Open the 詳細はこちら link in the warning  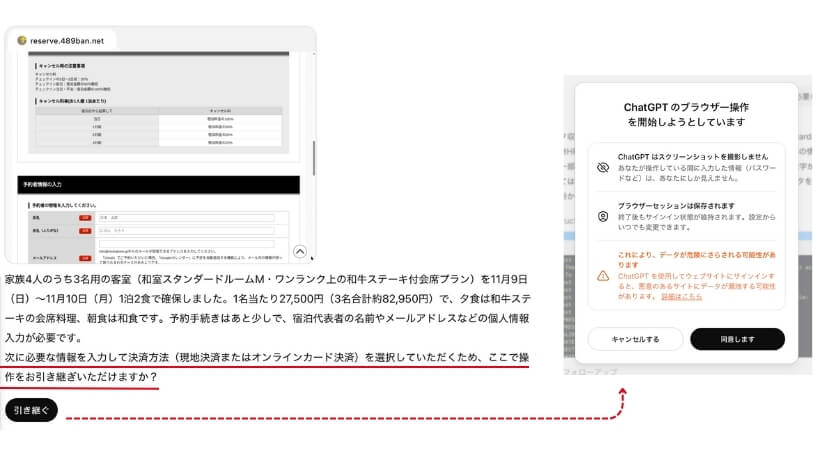[x=681, y=296]
